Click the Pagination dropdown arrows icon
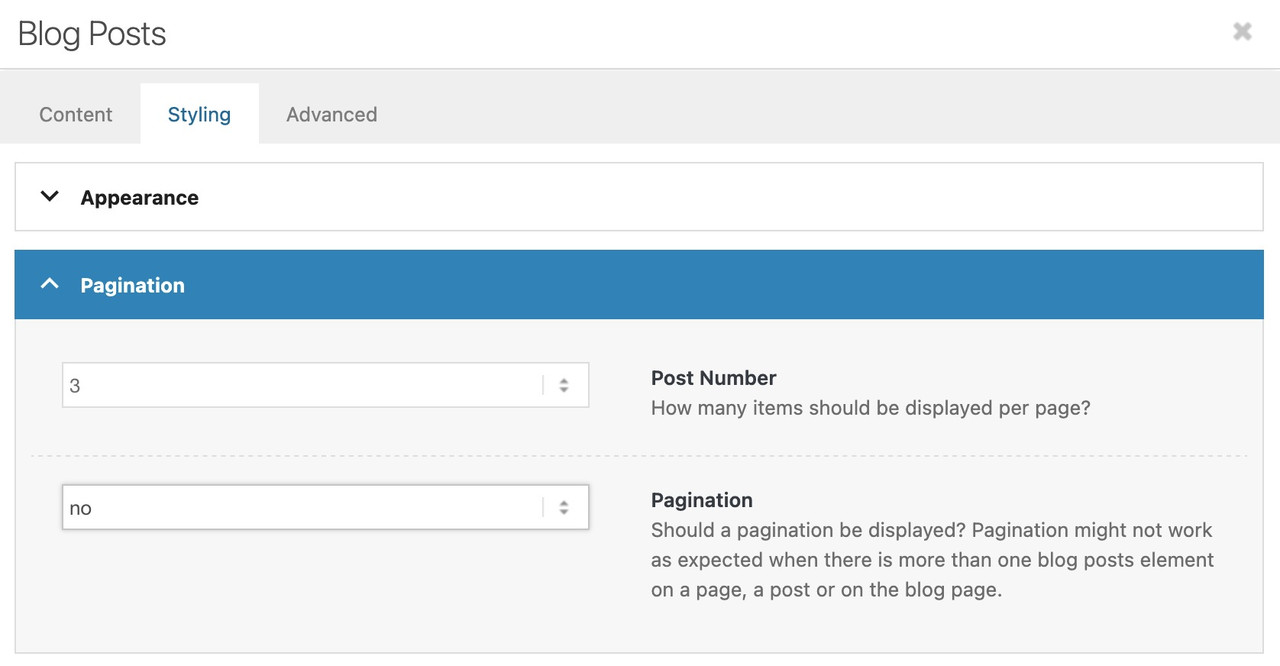This screenshot has width=1280, height=666. point(564,508)
